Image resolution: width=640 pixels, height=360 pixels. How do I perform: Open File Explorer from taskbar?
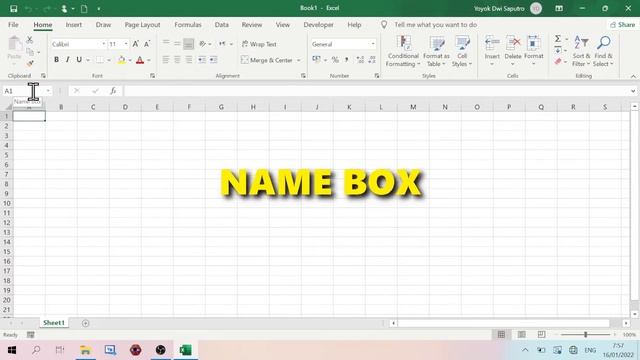click(85, 350)
